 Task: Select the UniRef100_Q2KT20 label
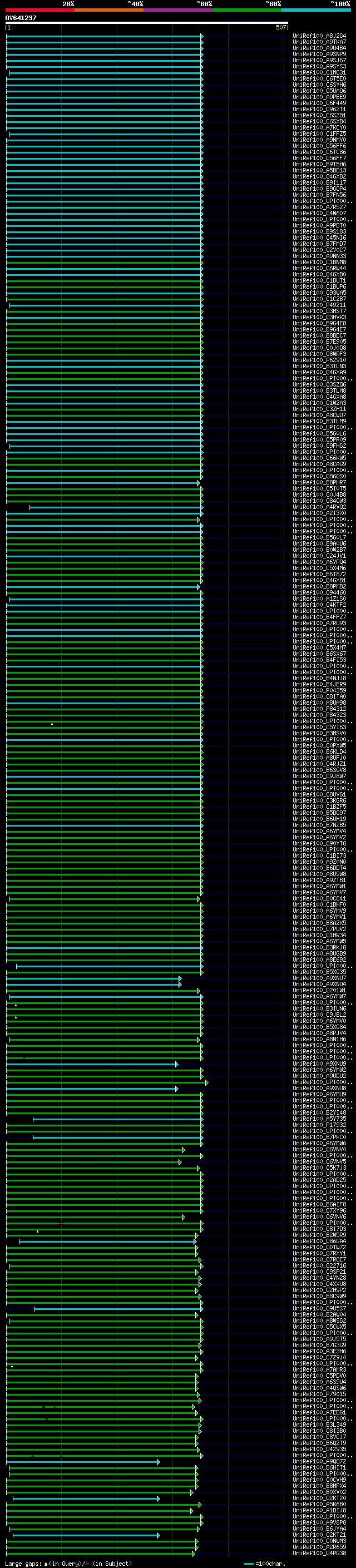click(319, 1498)
